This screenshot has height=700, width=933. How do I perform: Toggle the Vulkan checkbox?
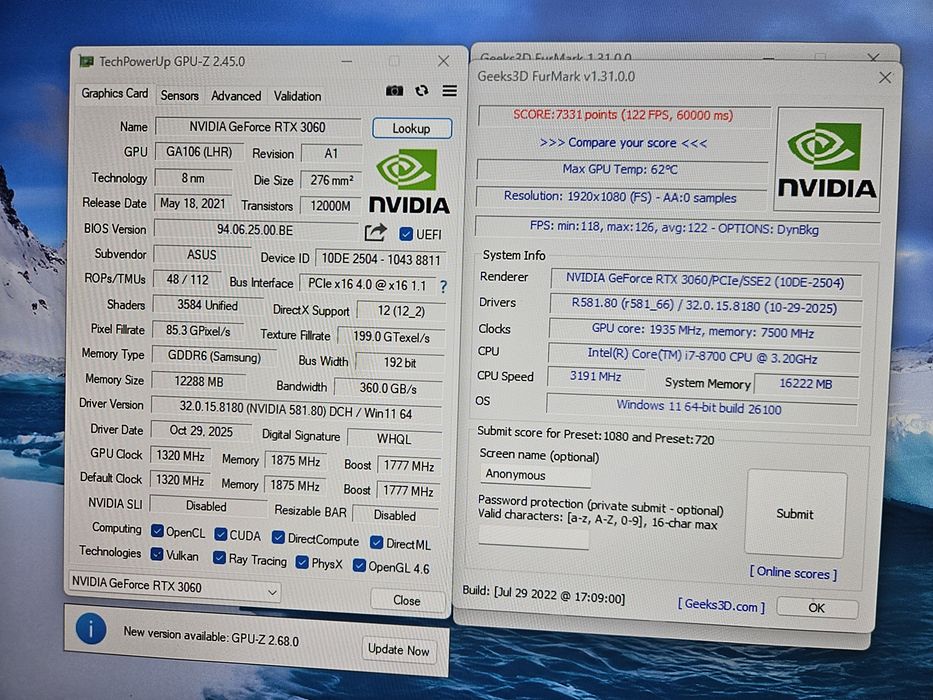pyautogui.click(x=157, y=554)
